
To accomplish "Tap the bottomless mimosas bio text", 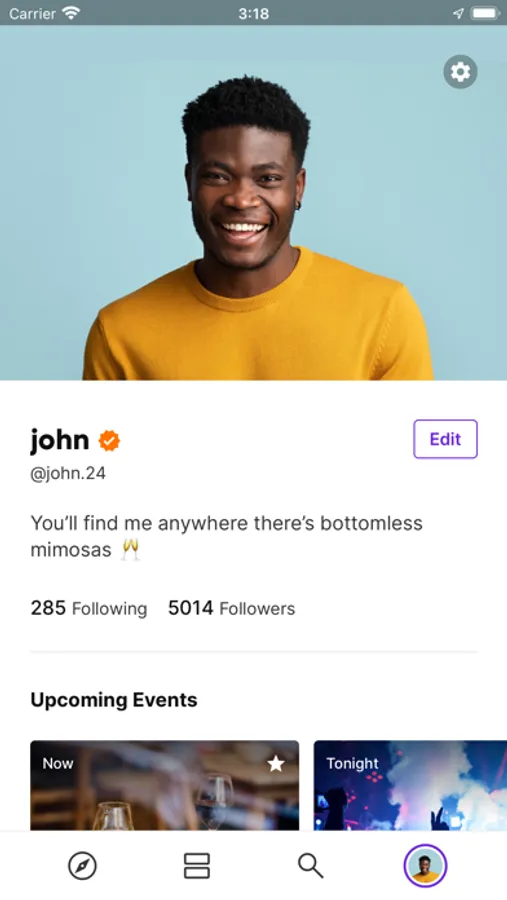I will [226, 536].
